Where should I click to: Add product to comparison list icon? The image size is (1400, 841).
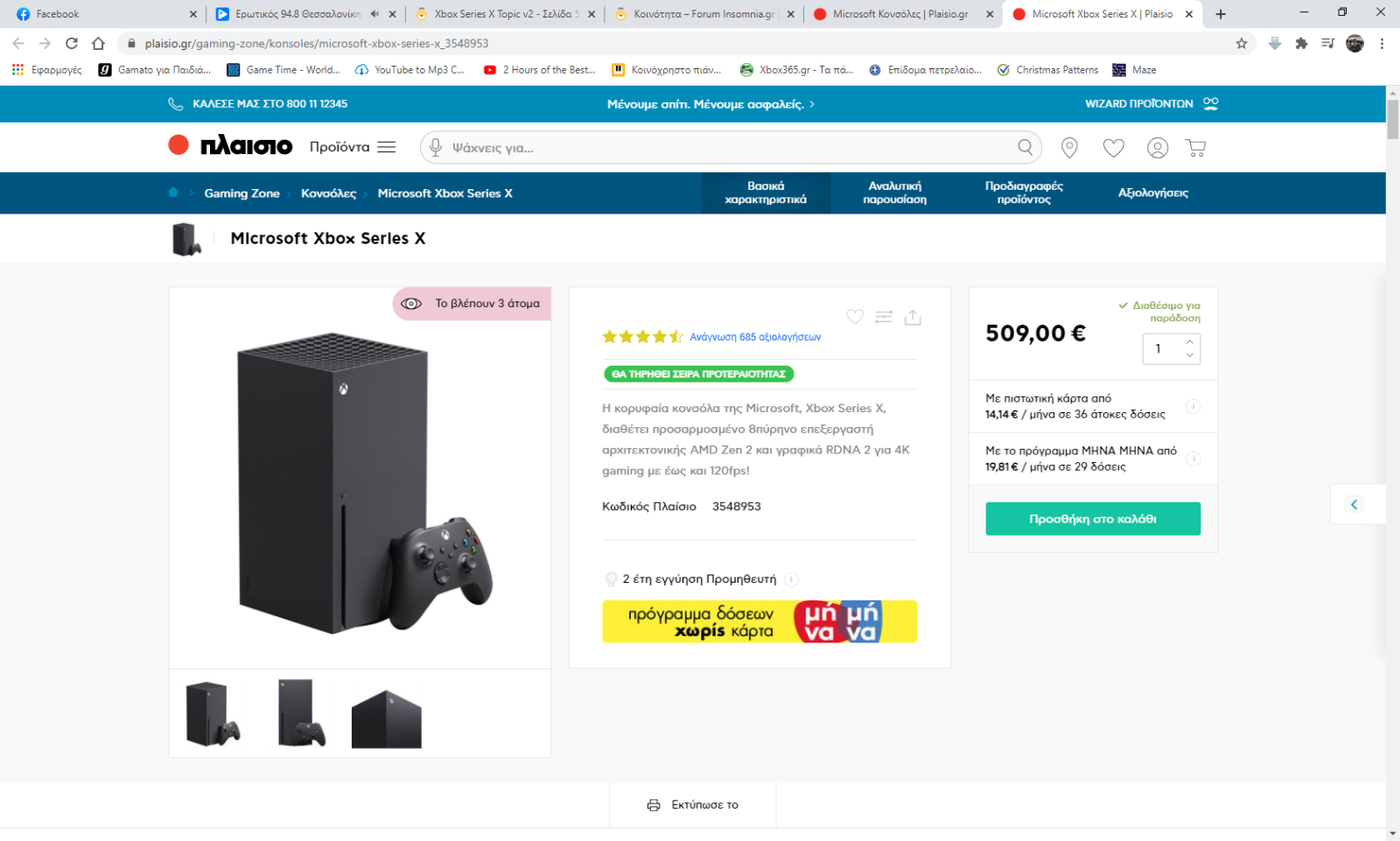(884, 317)
